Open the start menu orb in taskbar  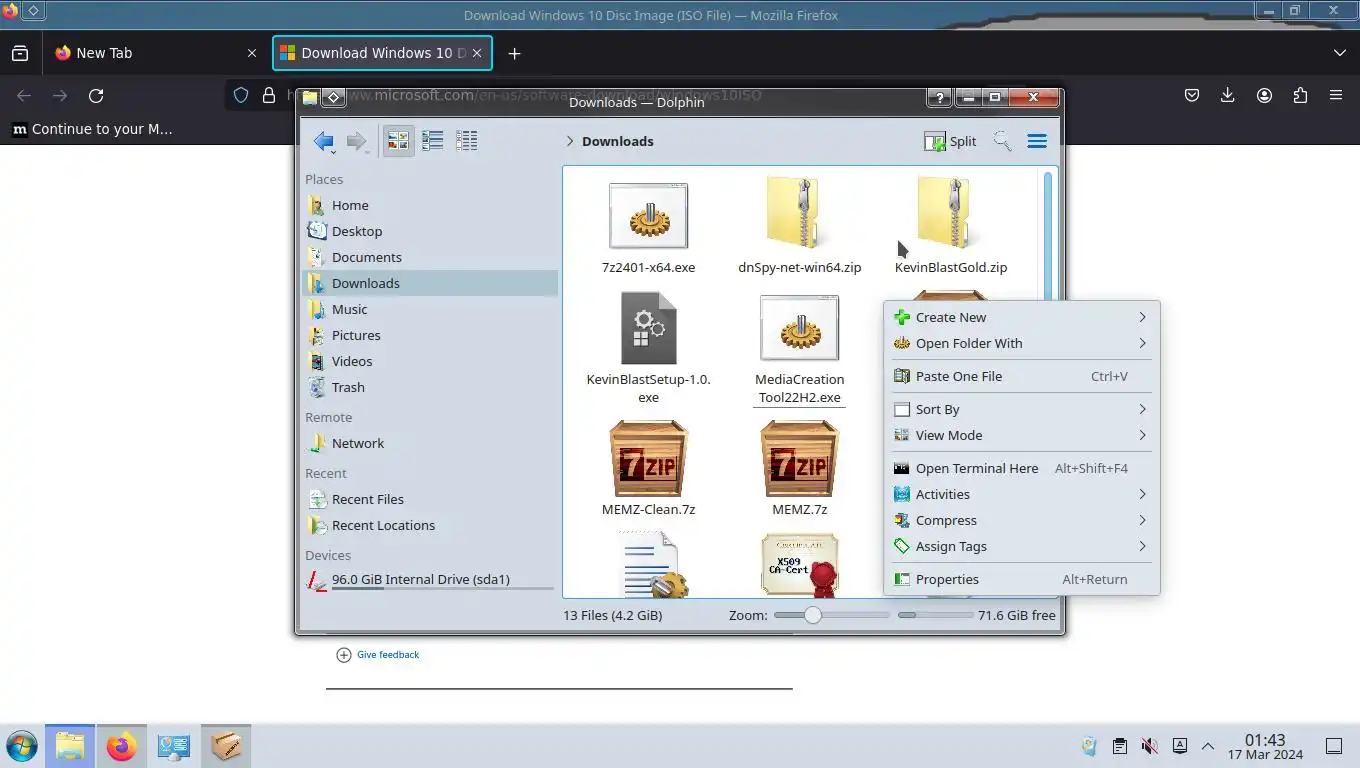pyautogui.click(x=21, y=746)
